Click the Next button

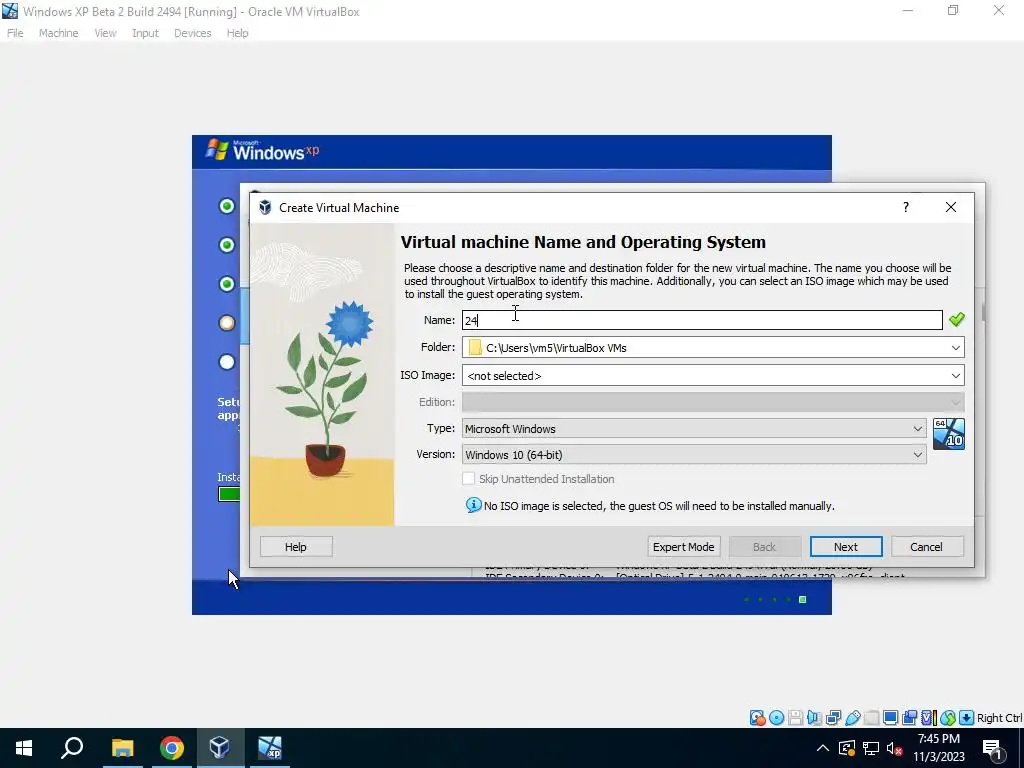846,547
